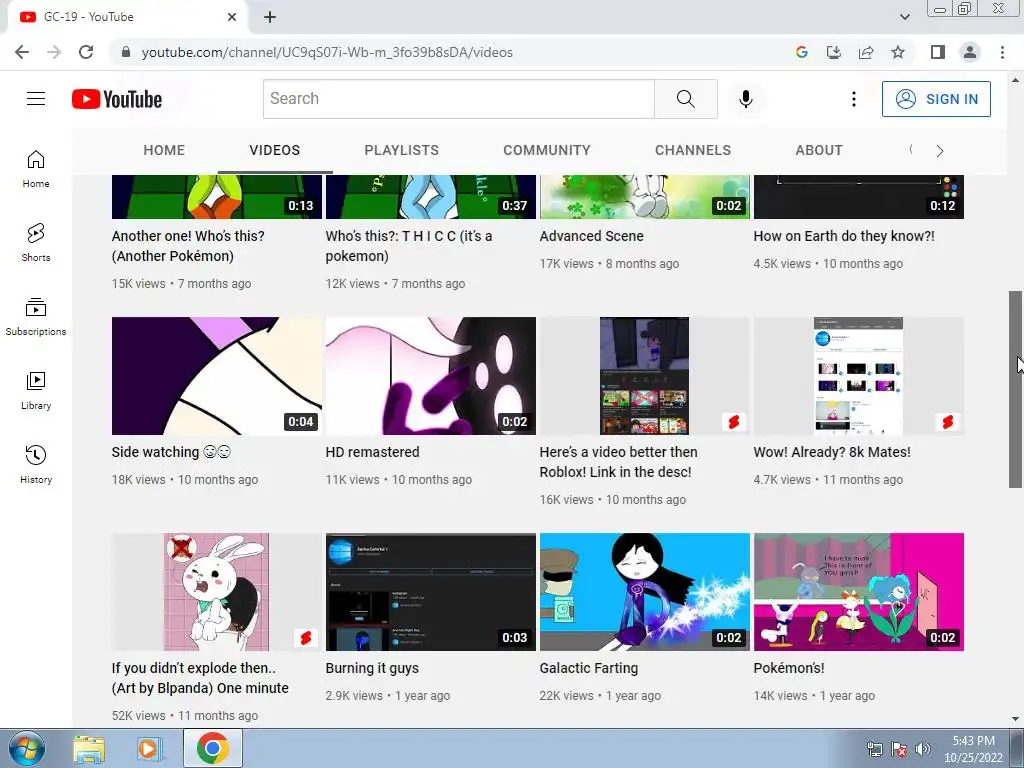Open Chrome three-dot menu
The width and height of the screenshot is (1024, 768).
coord(1002,52)
